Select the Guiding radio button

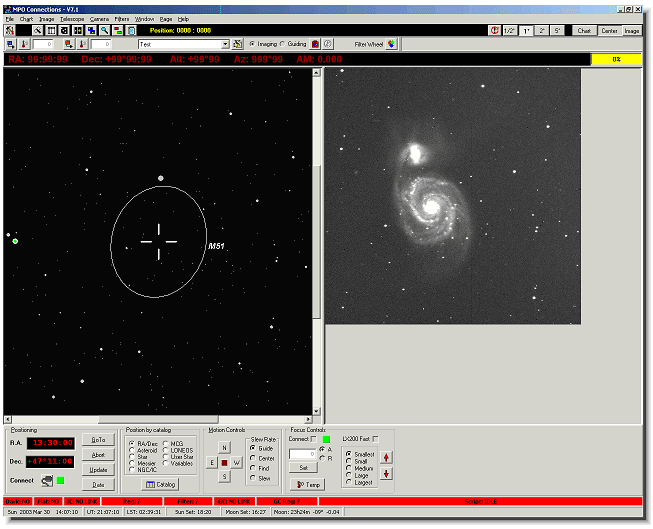tap(282, 44)
